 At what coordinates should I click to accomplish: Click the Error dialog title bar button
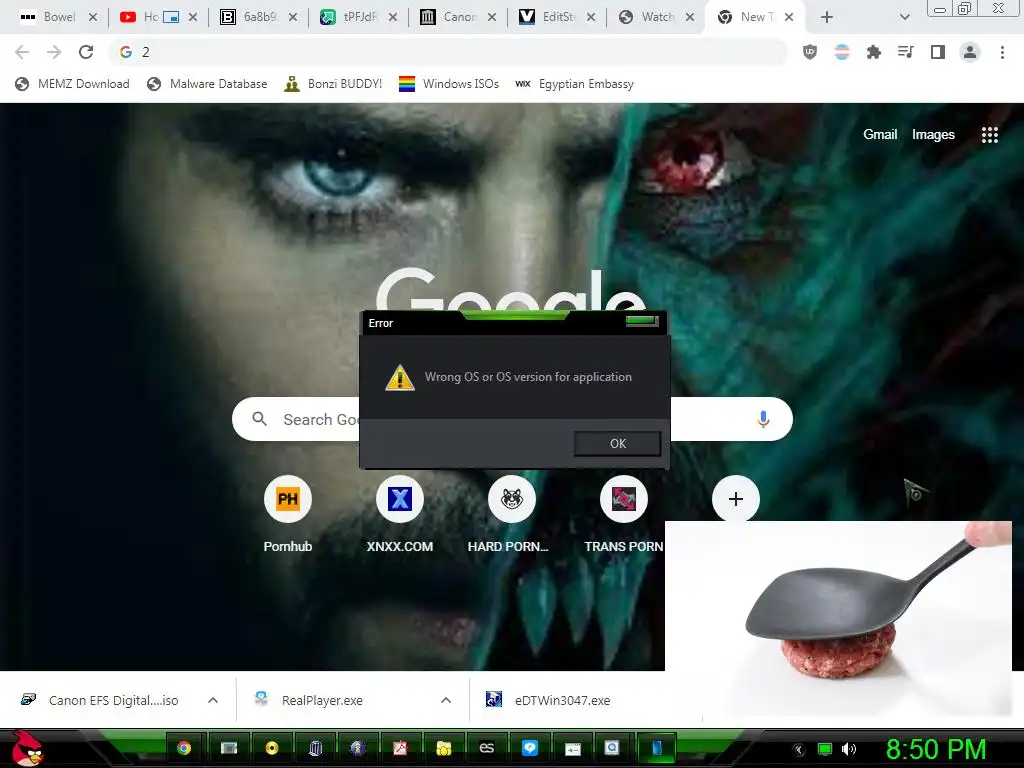tap(641, 321)
